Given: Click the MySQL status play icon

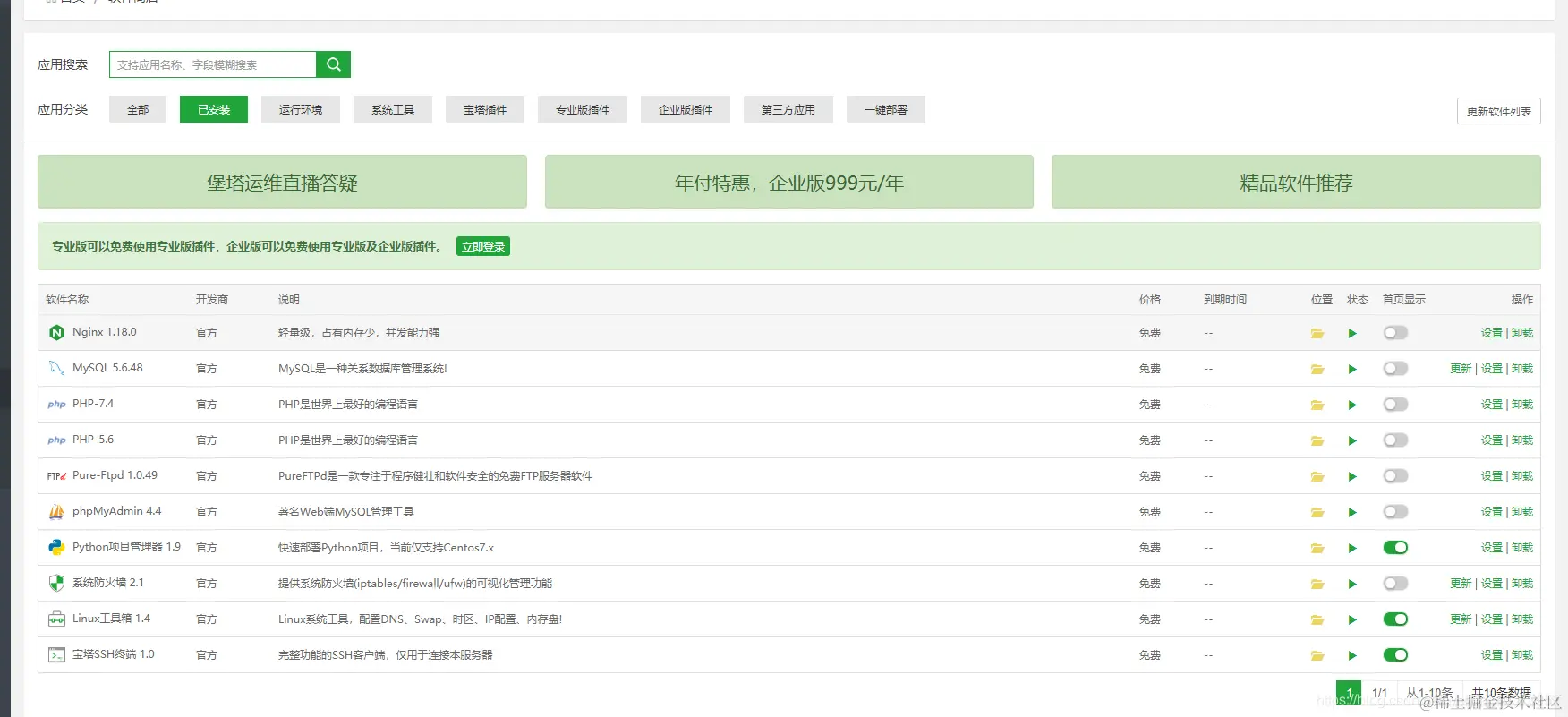Looking at the screenshot, I should point(1352,369).
